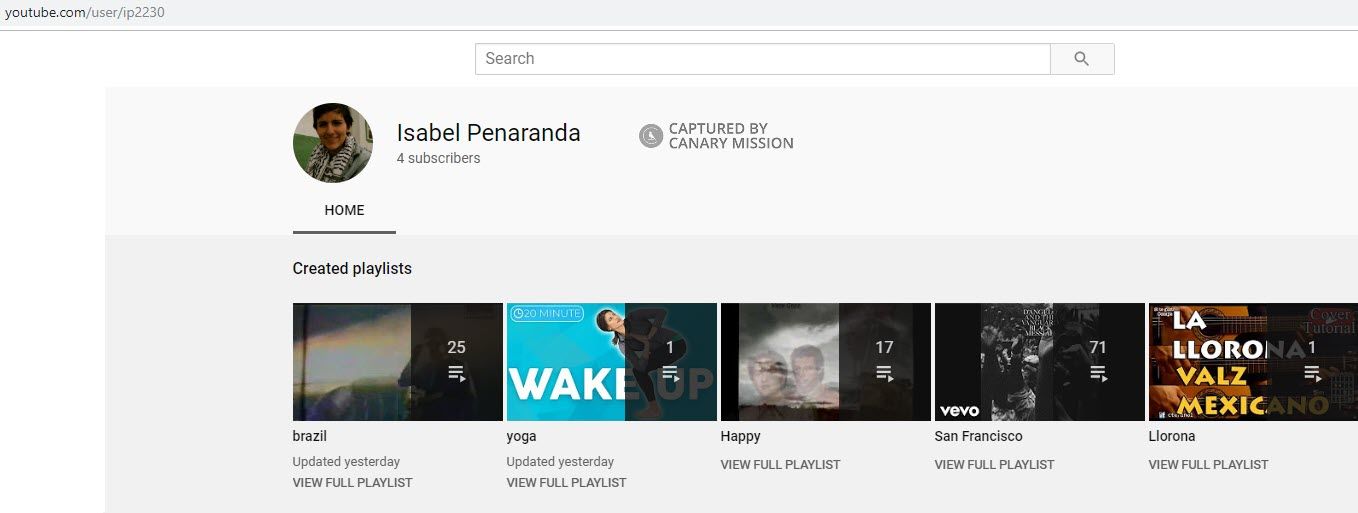
Task: Click the playlist icon on yoga thumbnail
Action: point(671,374)
